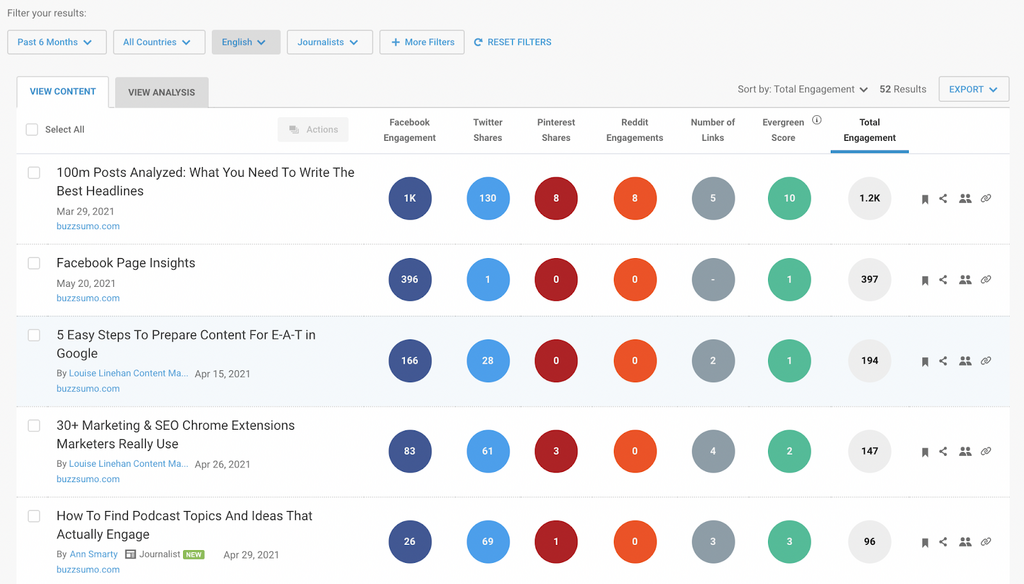View sharers icon for 5 Easy Steps article
The width and height of the screenshot is (1024, 584).
965,361
